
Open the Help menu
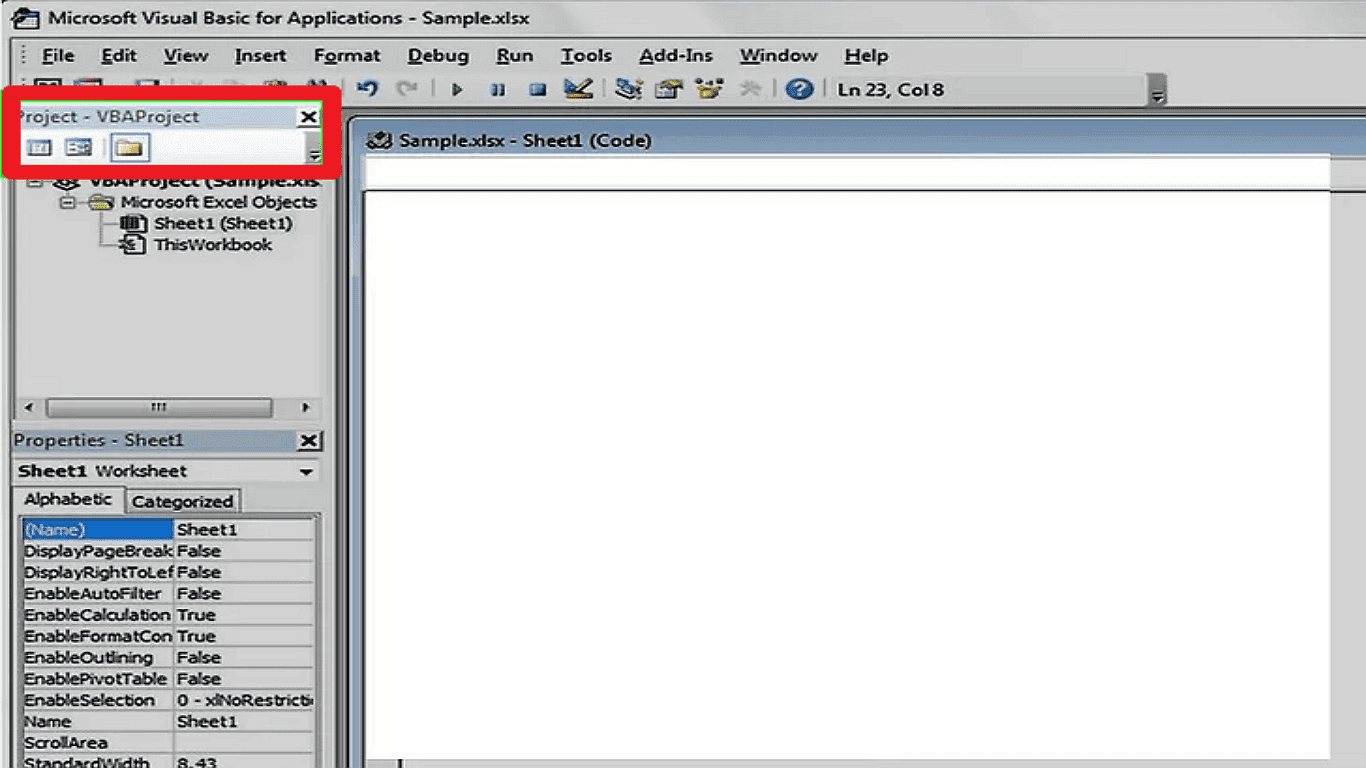coord(866,56)
